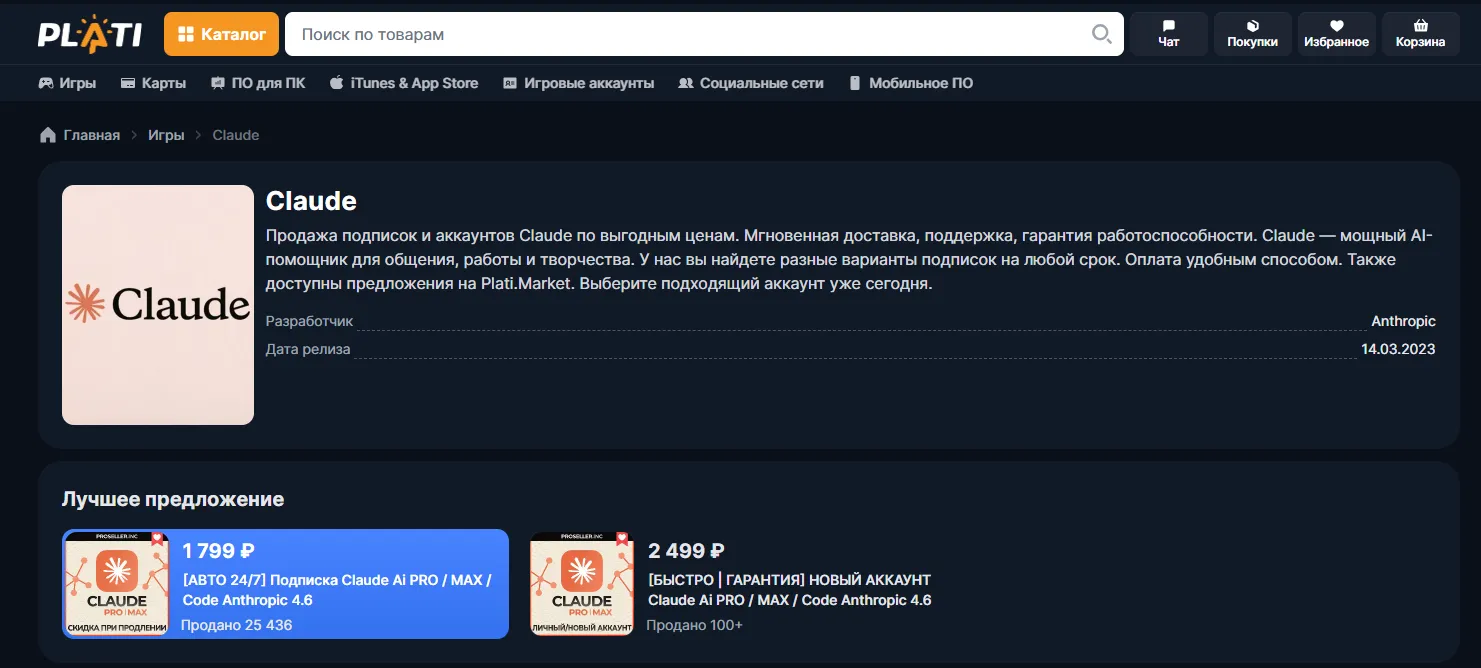Viewport: 1481px width, 668px height.
Task: Favorite the 1 799 ₽ offer via heart badge
Action: [157, 536]
